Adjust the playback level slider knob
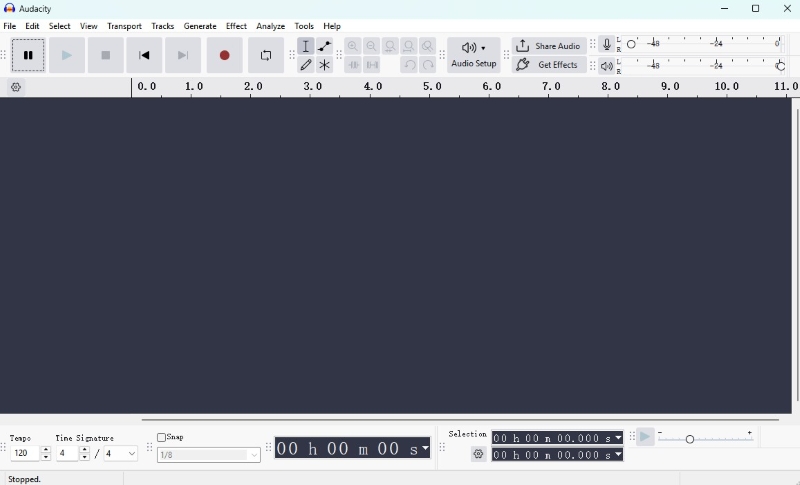The width and height of the screenshot is (800, 485). (780, 66)
